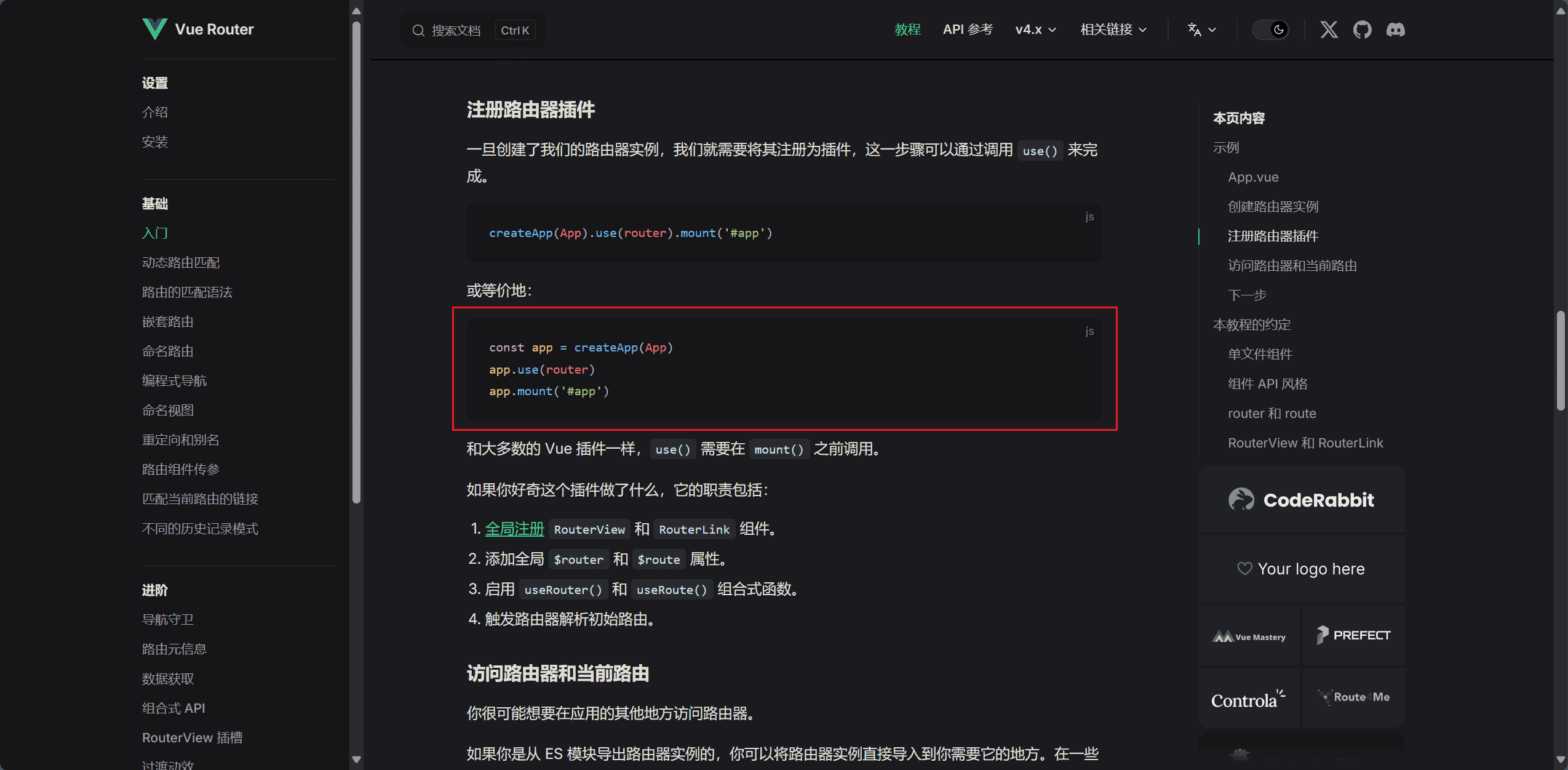Screen dimensions: 1568x770
Task: Toggle the dark mode appearance switch
Action: 1271,30
